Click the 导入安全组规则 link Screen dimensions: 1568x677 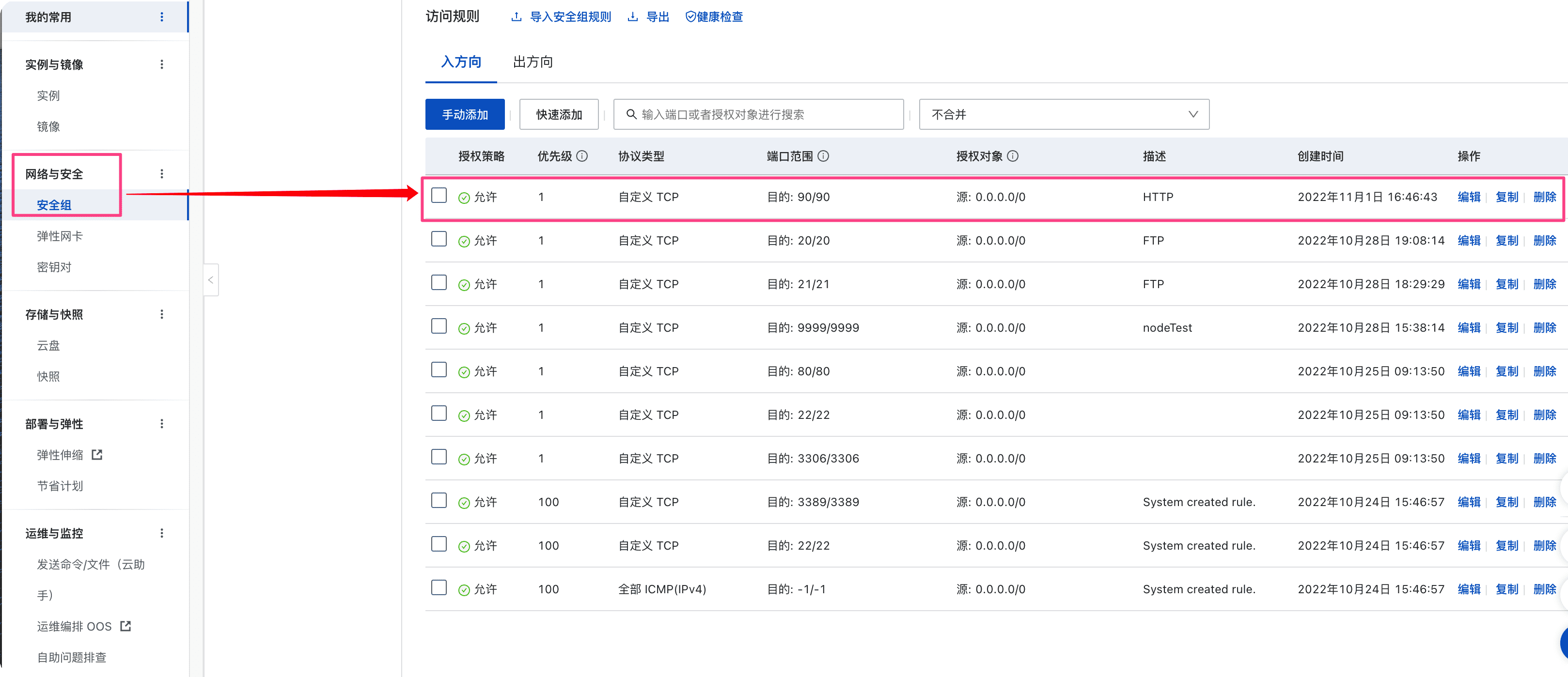[570, 17]
